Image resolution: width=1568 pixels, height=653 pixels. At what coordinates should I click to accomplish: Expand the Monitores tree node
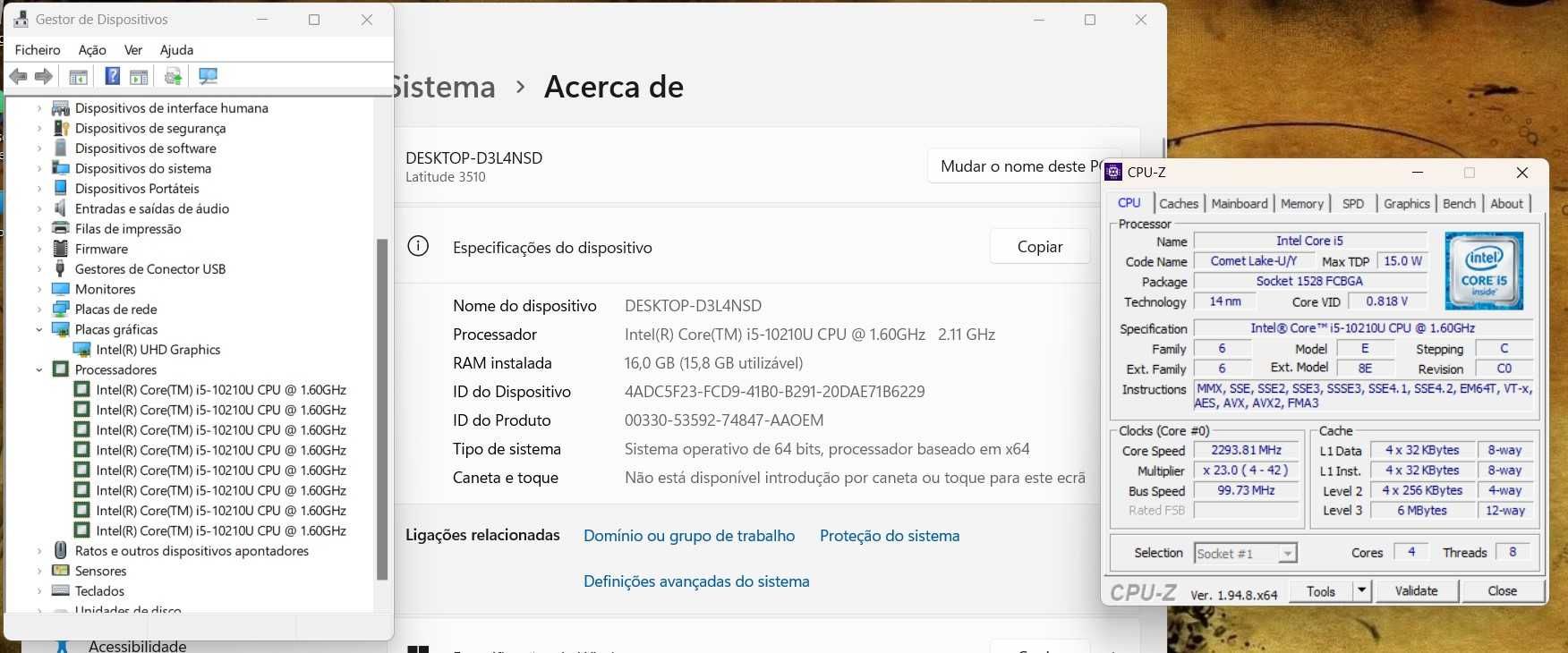click(x=38, y=289)
